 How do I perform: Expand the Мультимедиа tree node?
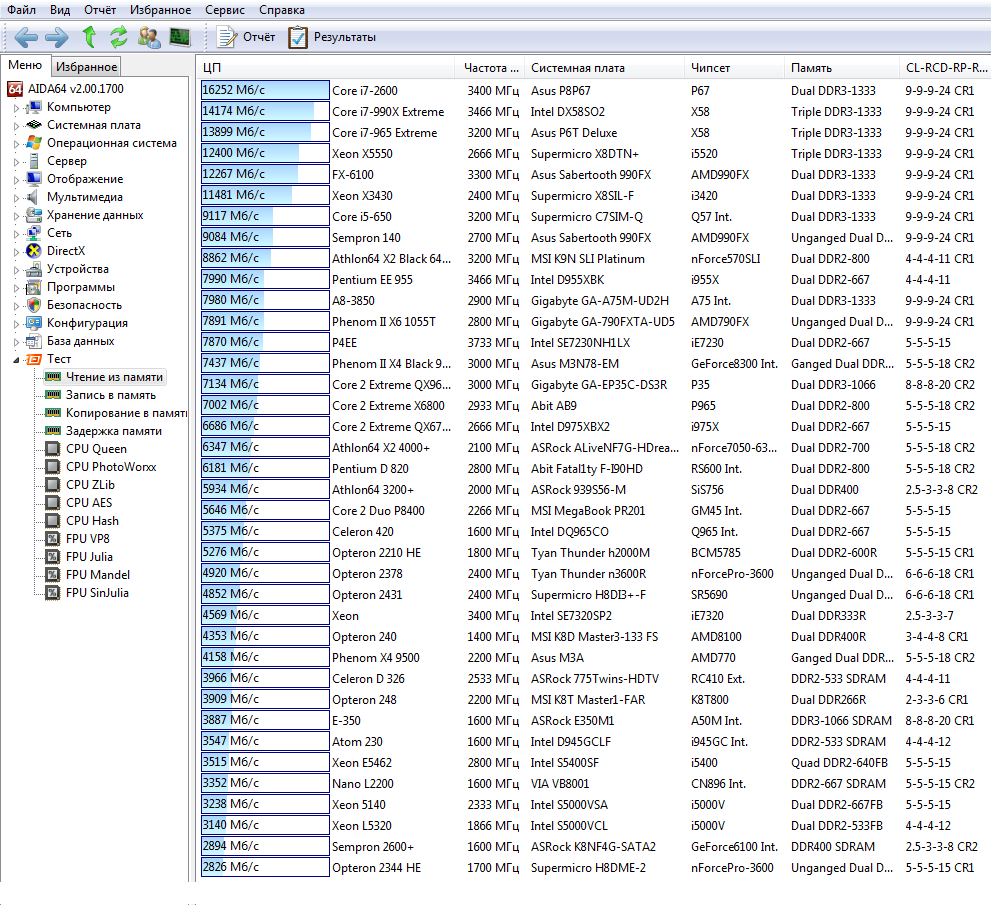click(16, 198)
